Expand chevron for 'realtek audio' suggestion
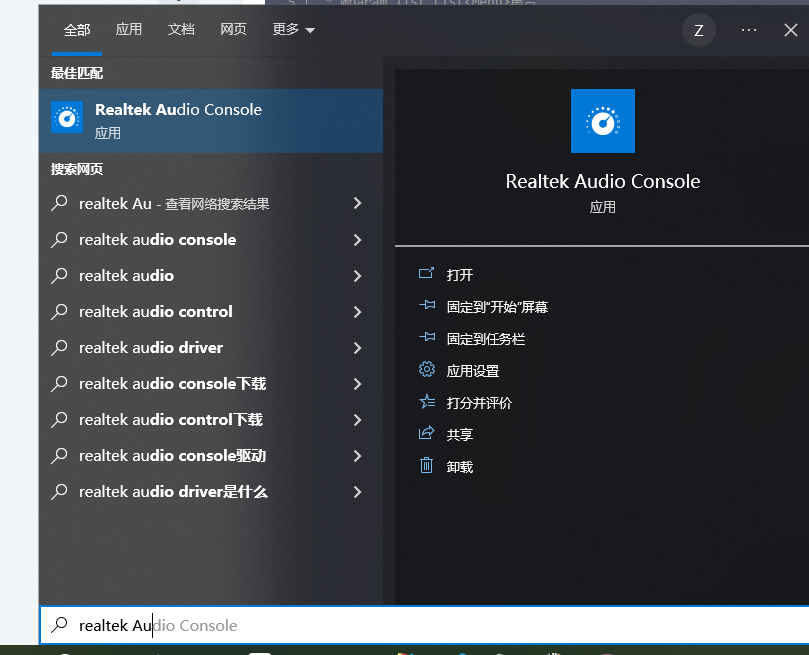 (x=358, y=275)
